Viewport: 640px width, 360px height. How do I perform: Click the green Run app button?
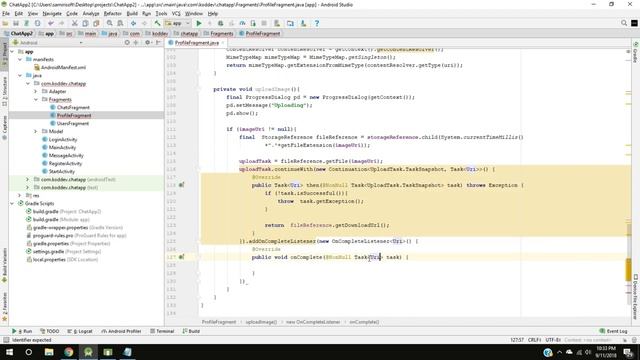199,23
